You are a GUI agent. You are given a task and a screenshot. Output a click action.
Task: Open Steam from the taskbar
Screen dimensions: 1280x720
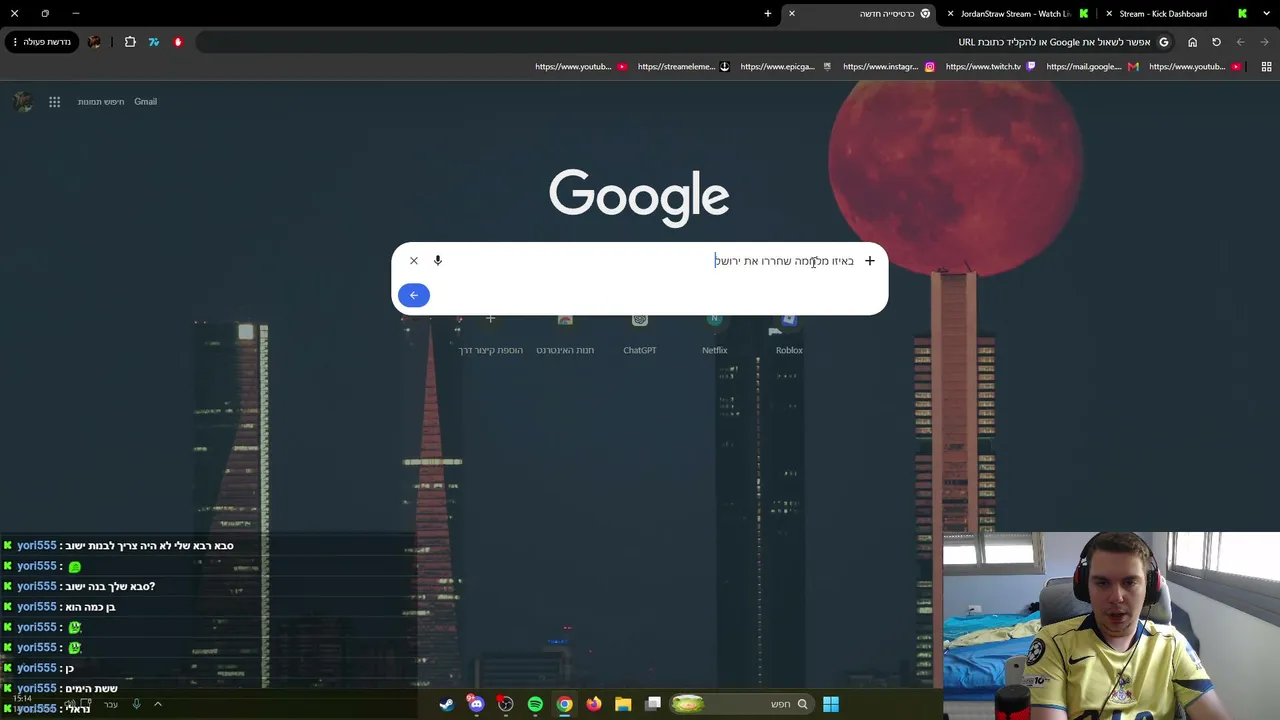coord(446,704)
